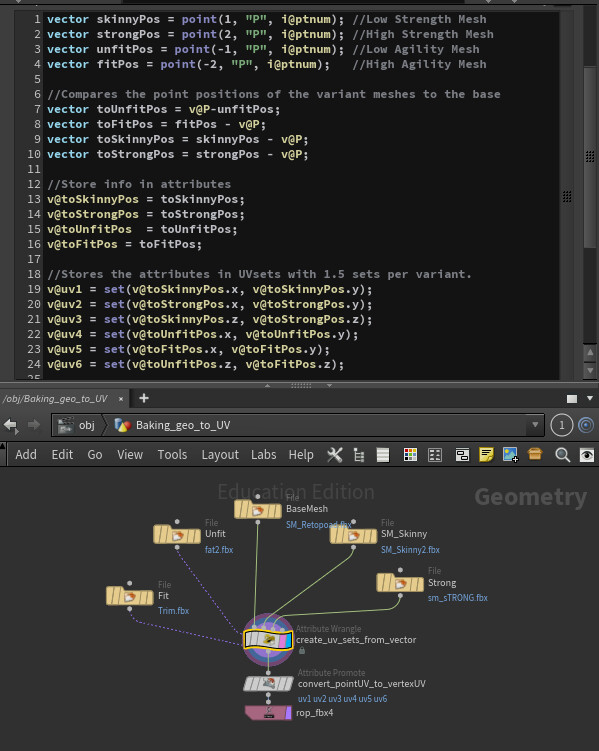Open the find node magnifier icon

coord(563,455)
